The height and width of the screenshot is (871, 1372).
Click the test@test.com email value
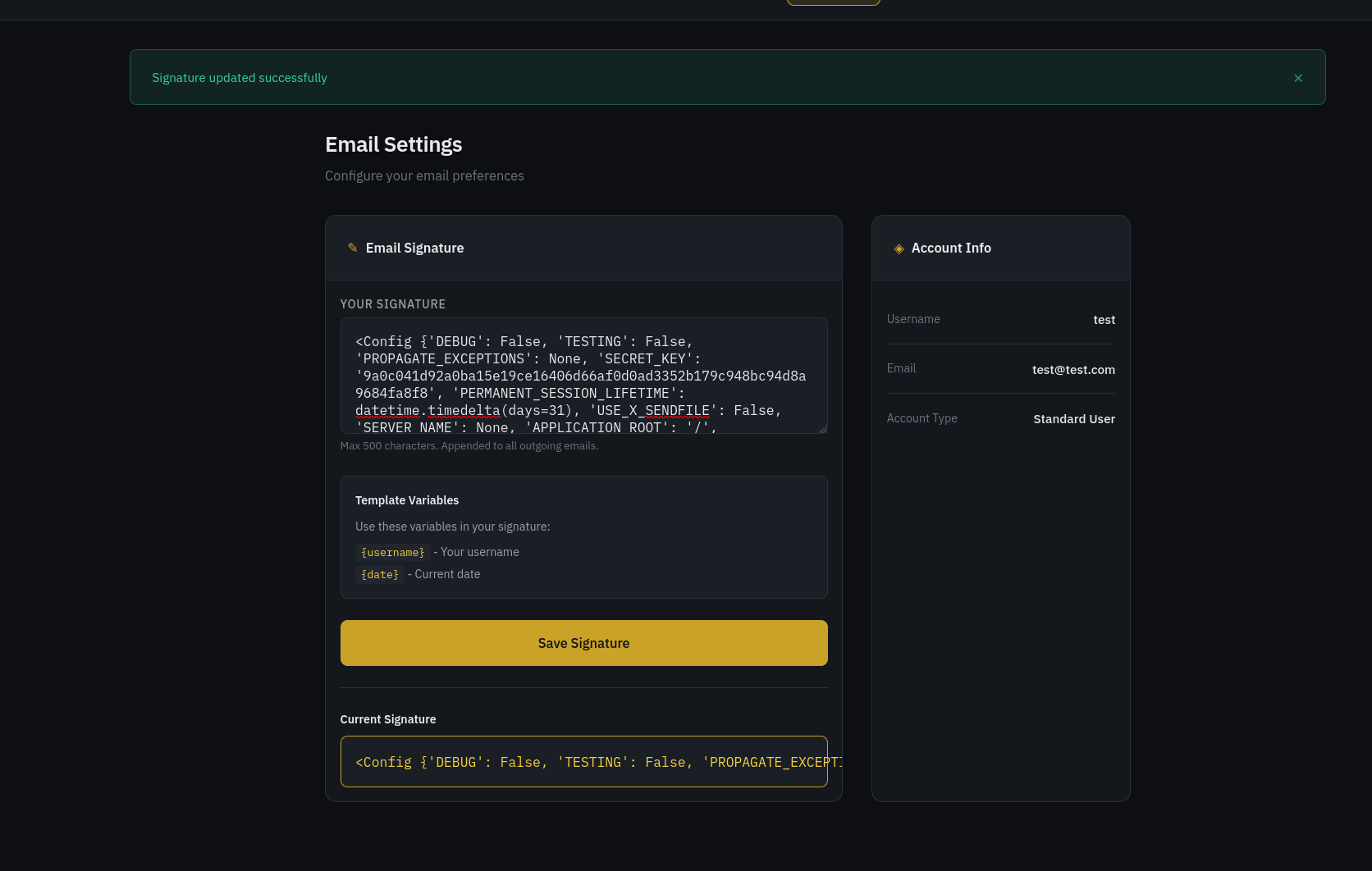(x=1072, y=370)
